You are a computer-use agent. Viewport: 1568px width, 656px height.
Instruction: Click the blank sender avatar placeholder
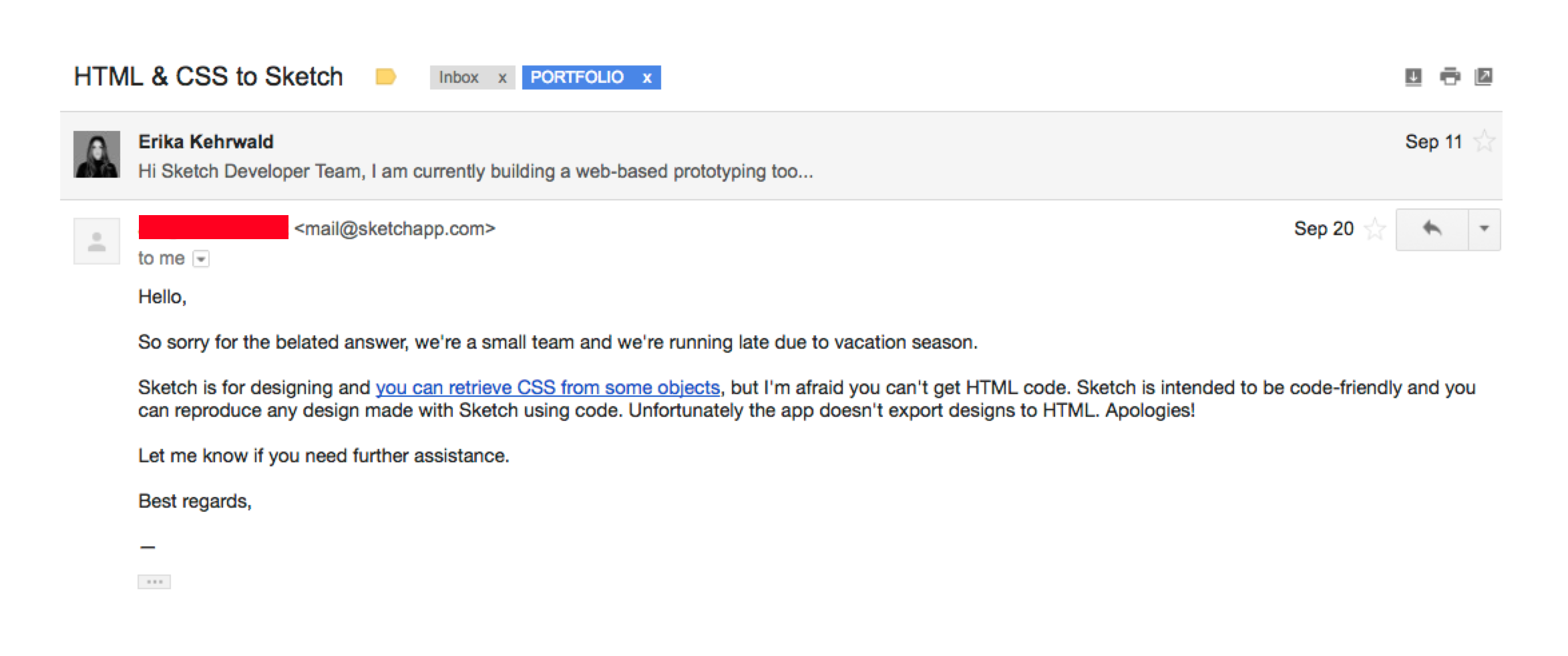[97, 241]
